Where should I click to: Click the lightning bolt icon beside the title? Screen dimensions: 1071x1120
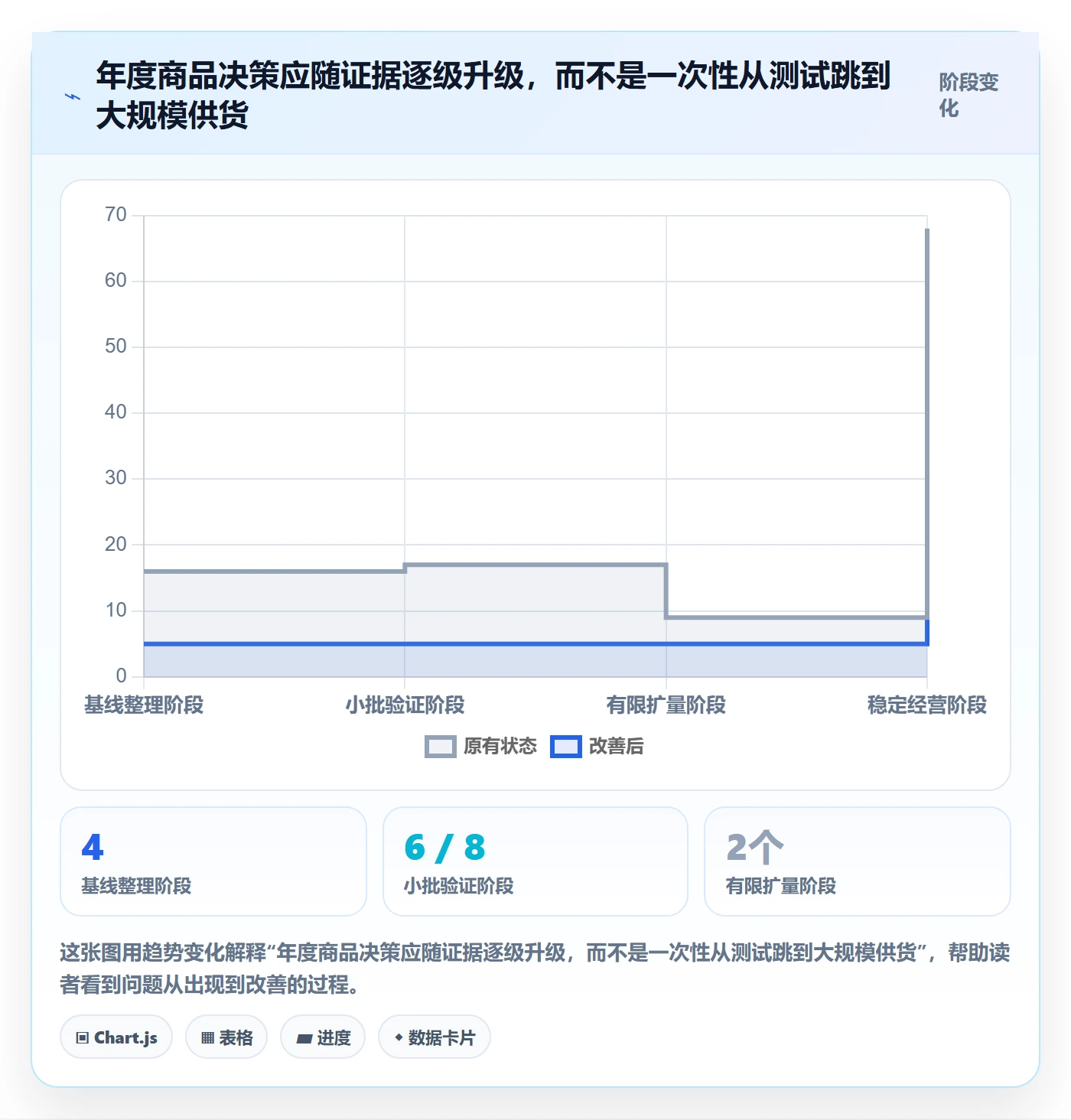click(73, 96)
